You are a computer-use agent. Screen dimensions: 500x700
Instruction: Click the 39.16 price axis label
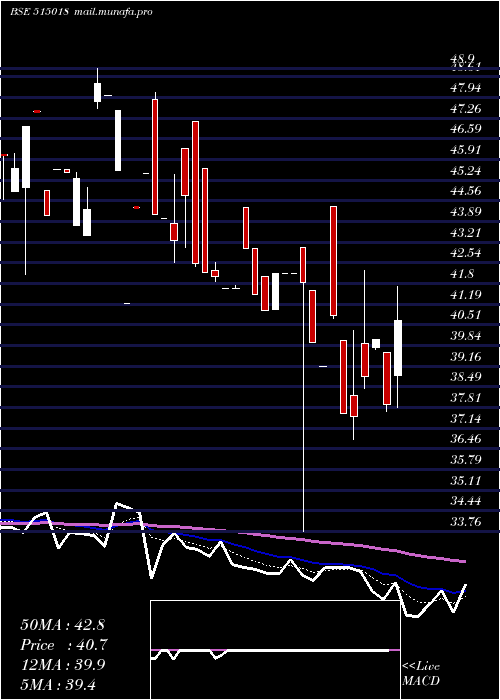click(466, 357)
